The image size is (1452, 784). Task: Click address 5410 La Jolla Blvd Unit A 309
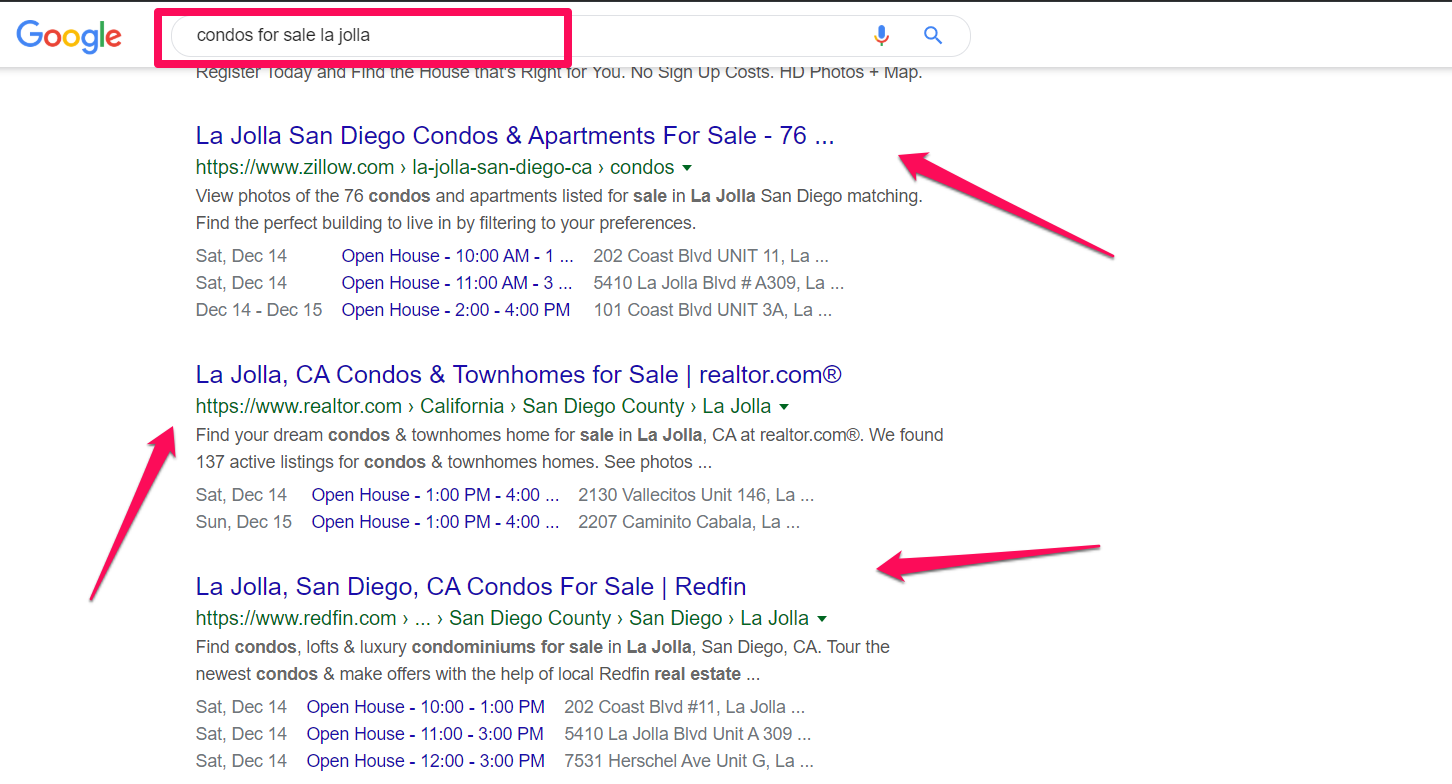click(688, 734)
